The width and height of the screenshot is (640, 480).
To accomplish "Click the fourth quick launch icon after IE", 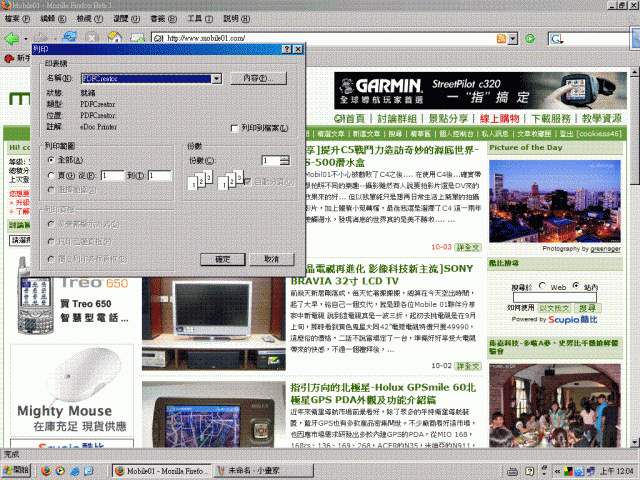I will pos(89,471).
